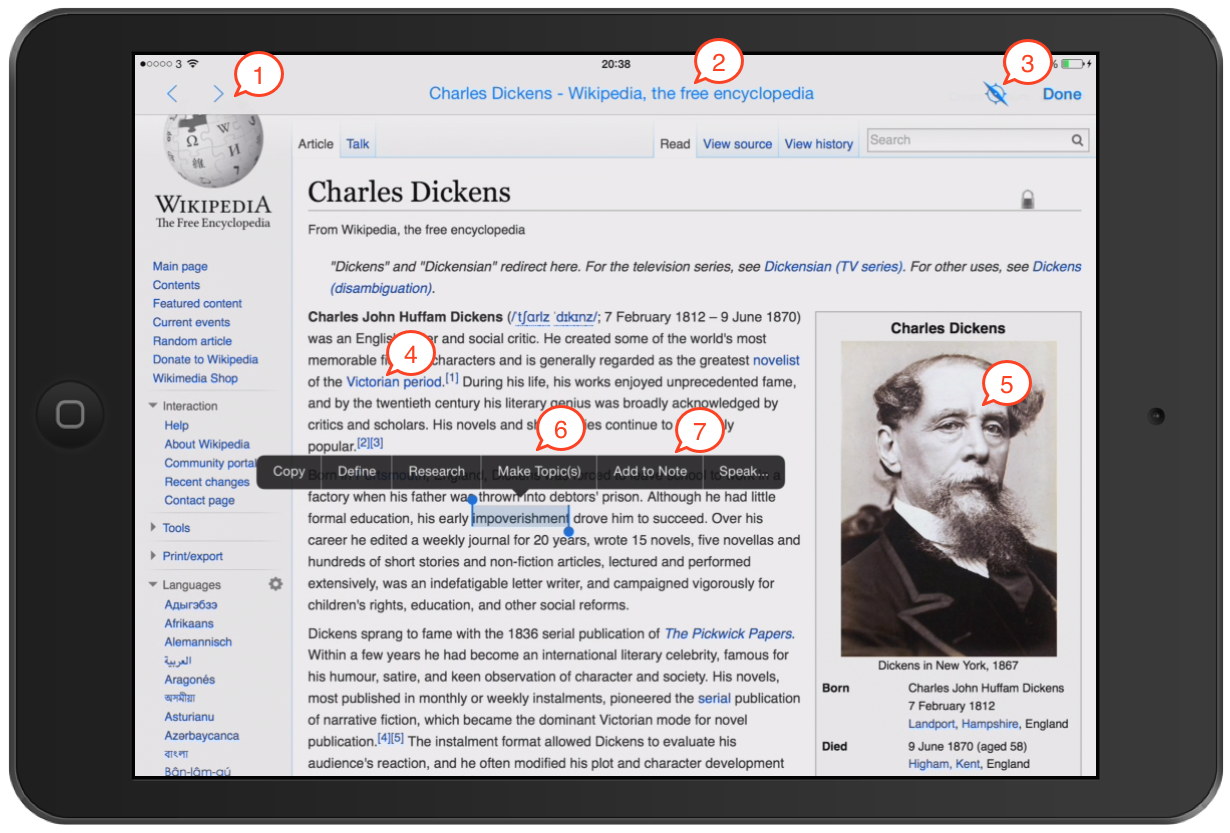Collapse the Interaction sidebar section

click(153, 406)
